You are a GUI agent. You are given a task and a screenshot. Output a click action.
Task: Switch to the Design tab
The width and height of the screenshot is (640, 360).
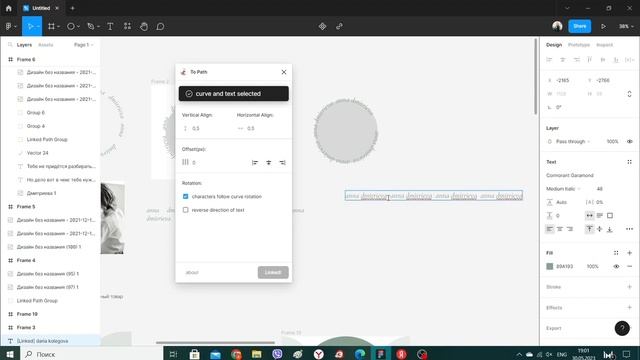pyautogui.click(x=554, y=45)
